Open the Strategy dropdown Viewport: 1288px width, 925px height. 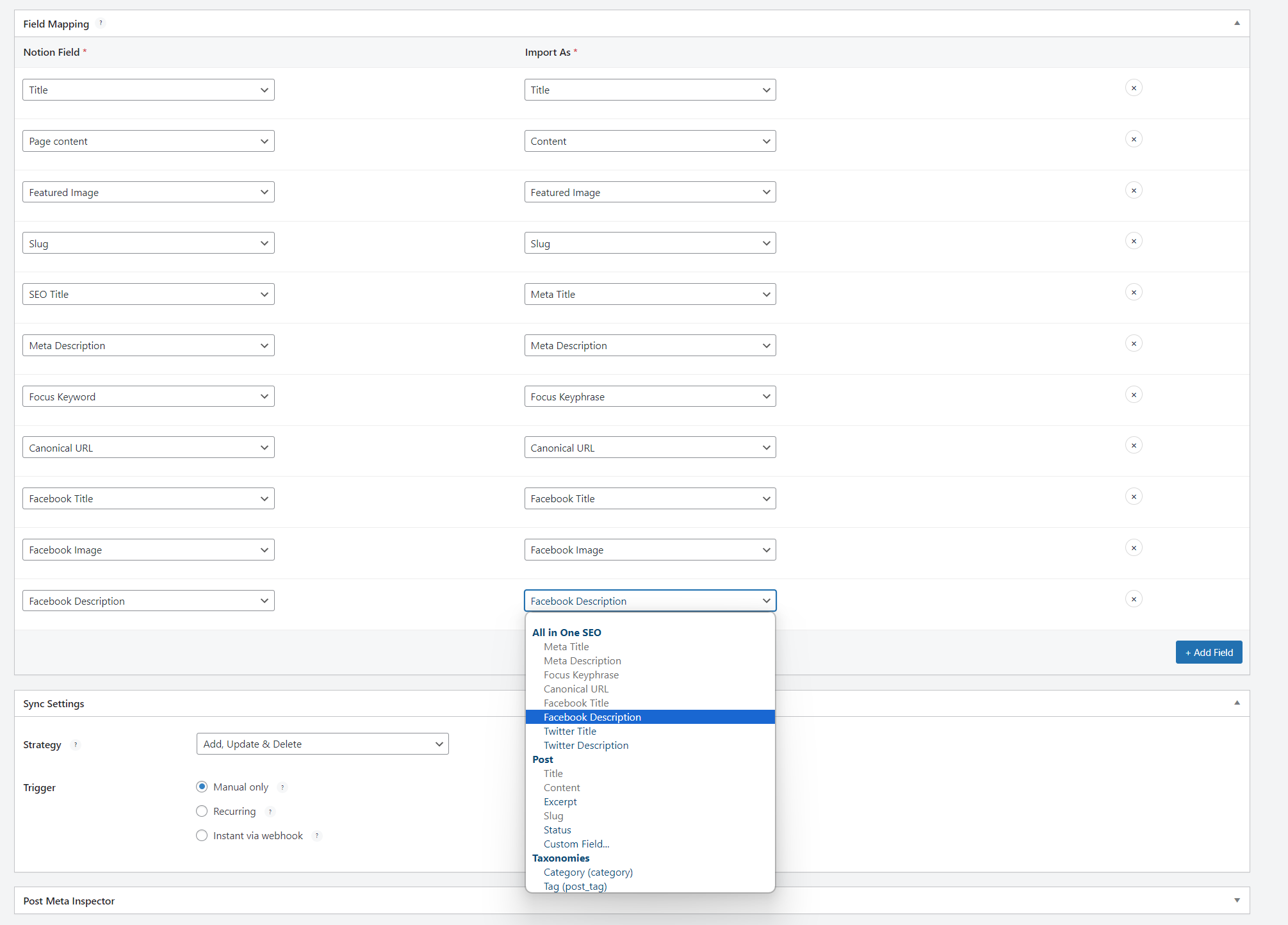pyautogui.click(x=322, y=744)
